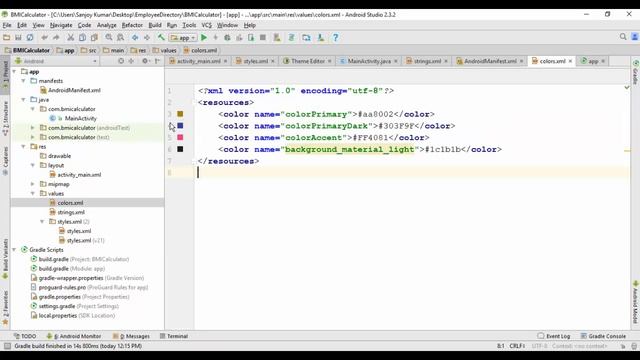This screenshot has height=360, width=640.
Task: Click the Save All toolbar icon
Action: click(18, 38)
